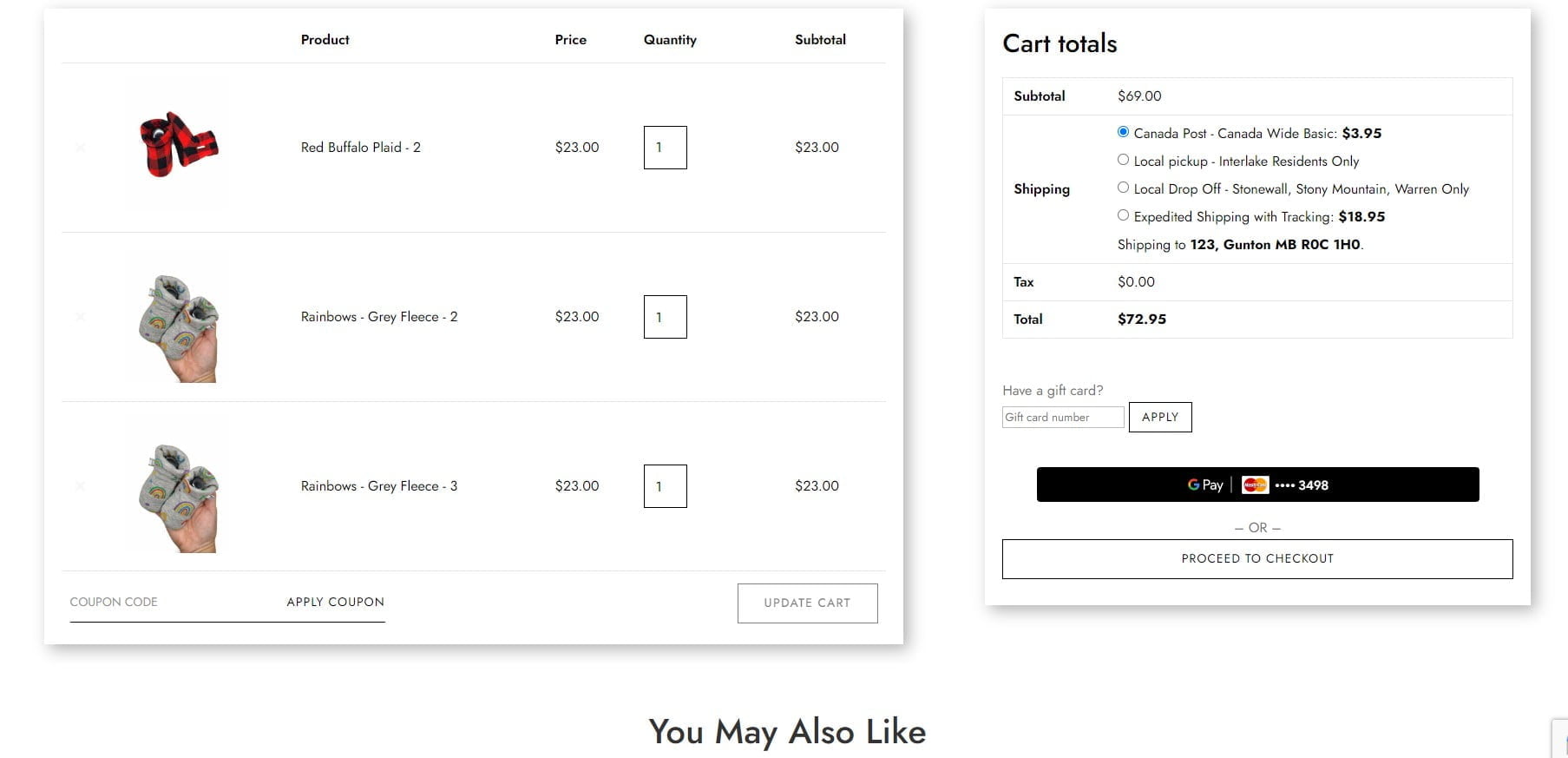Focus the Red Buffalo Plaid quantity box
The width and height of the screenshot is (1568, 758).
(665, 148)
